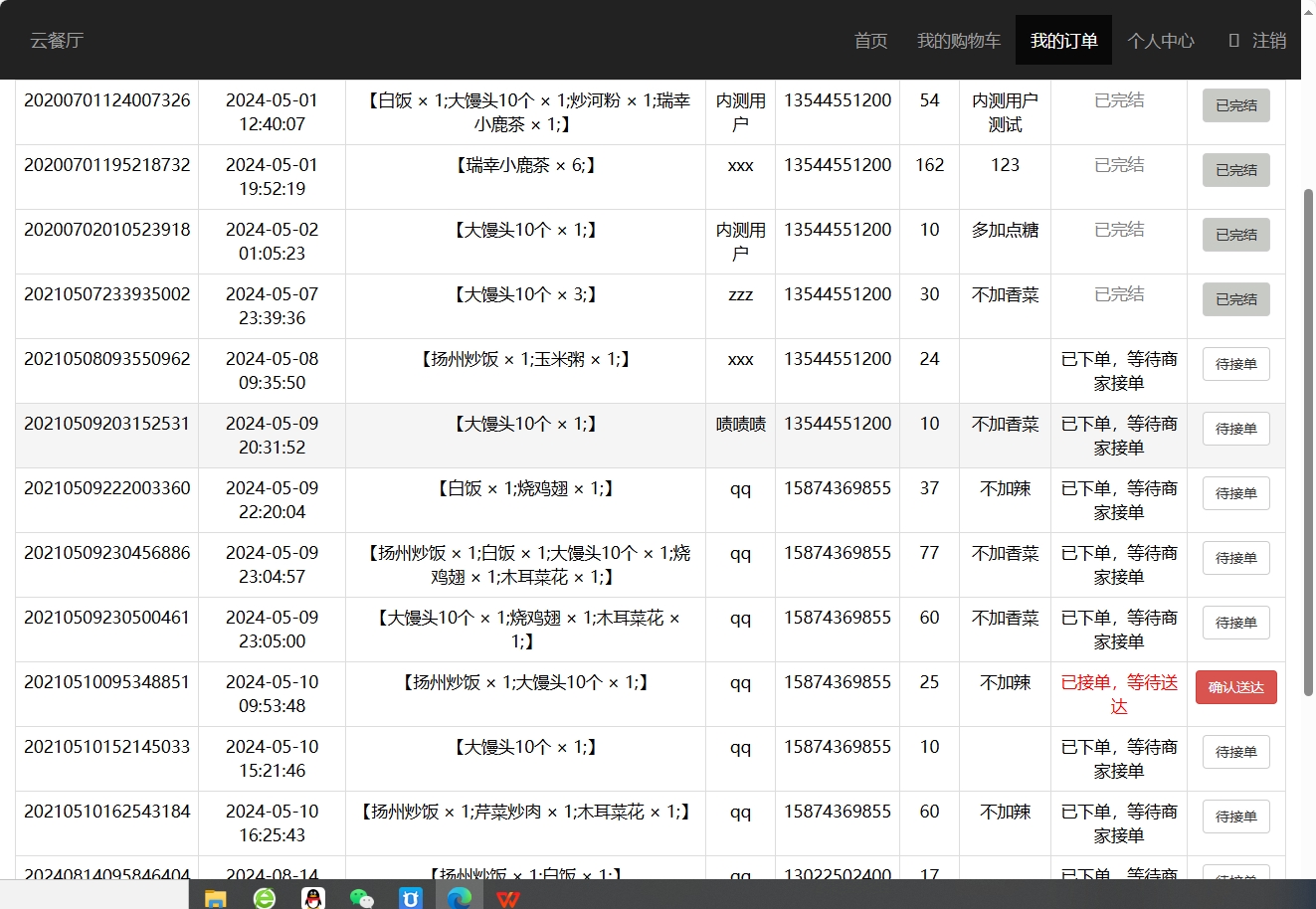1316x909 pixels.
Task: Visit 个人中心 in the navigation bar
Action: tap(1161, 41)
